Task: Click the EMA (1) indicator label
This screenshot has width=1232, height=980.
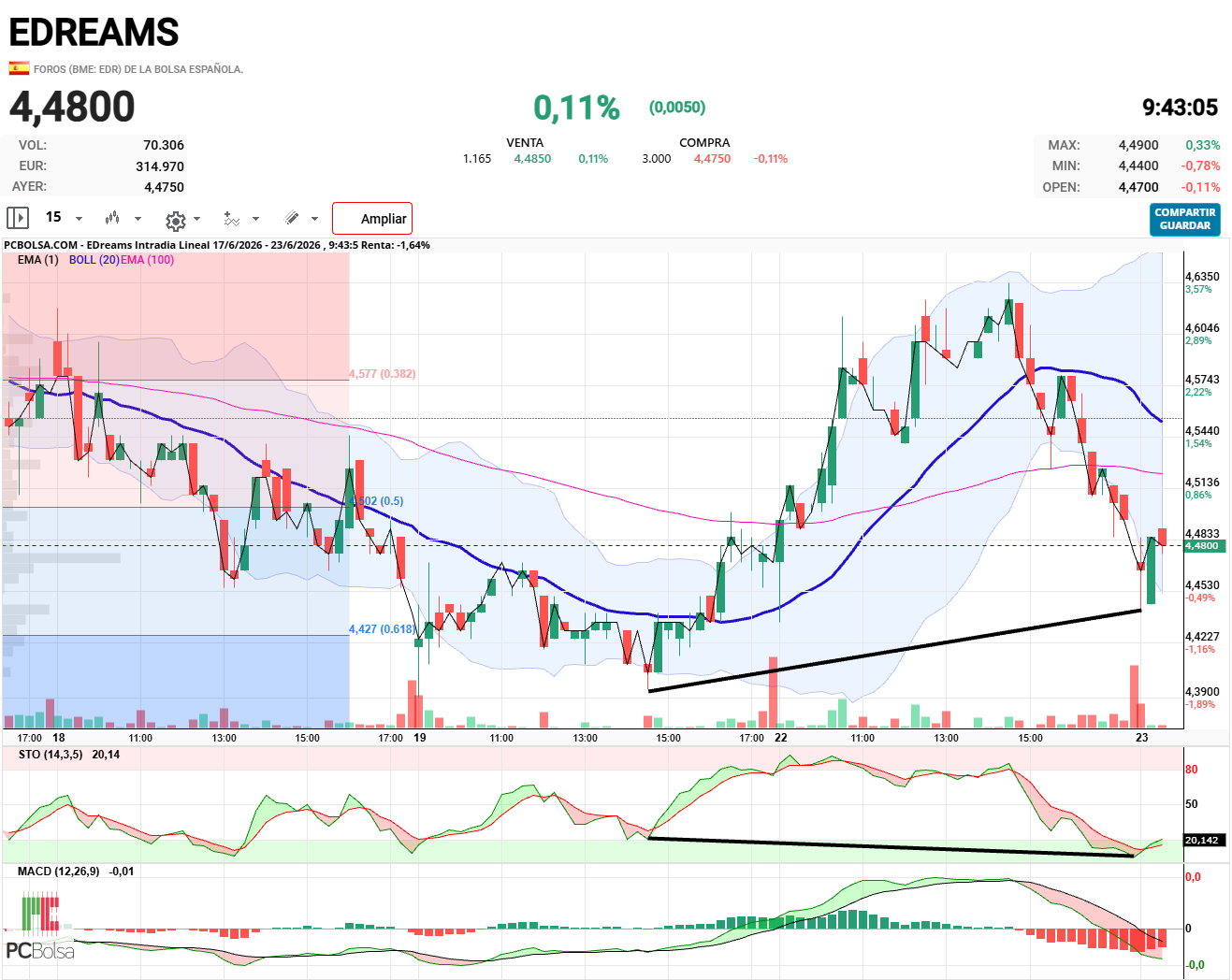Action: (37, 260)
